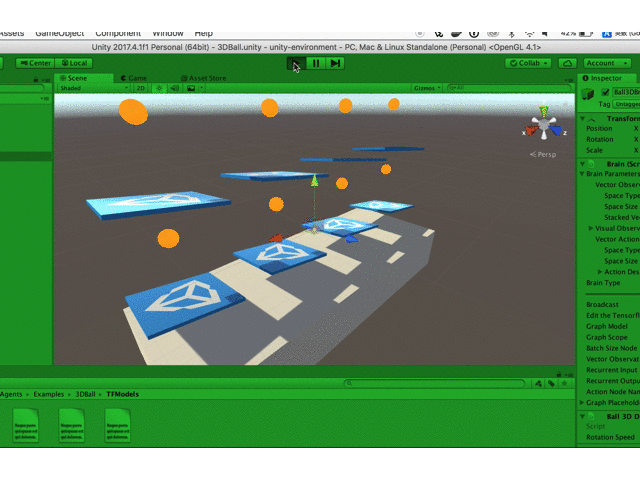Click the green Y axis cone on gizmo
Viewport: 640px width, 480px height.
pos(544,111)
